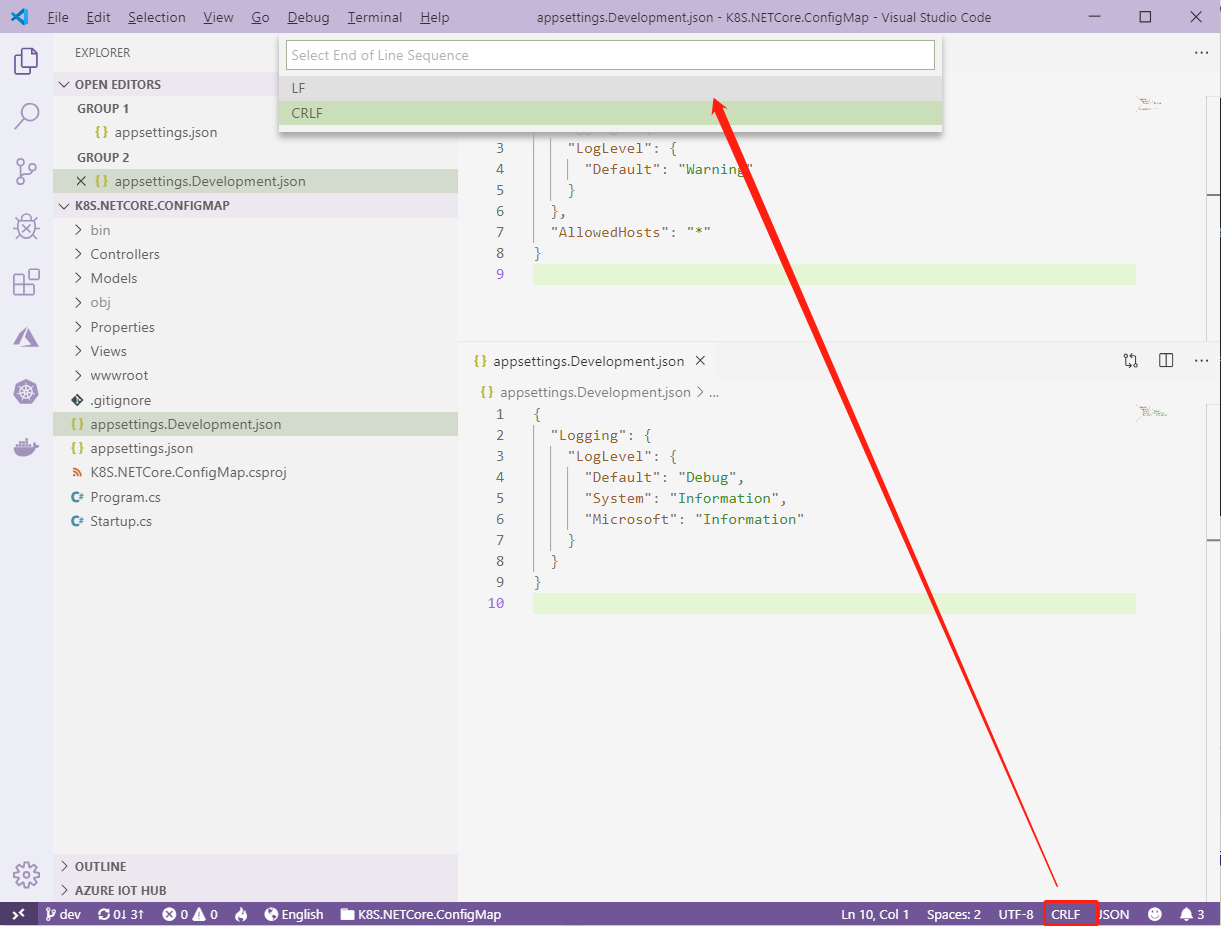Click Spaces: 2 indentation indicator
The image size is (1221, 926).
[x=954, y=914]
